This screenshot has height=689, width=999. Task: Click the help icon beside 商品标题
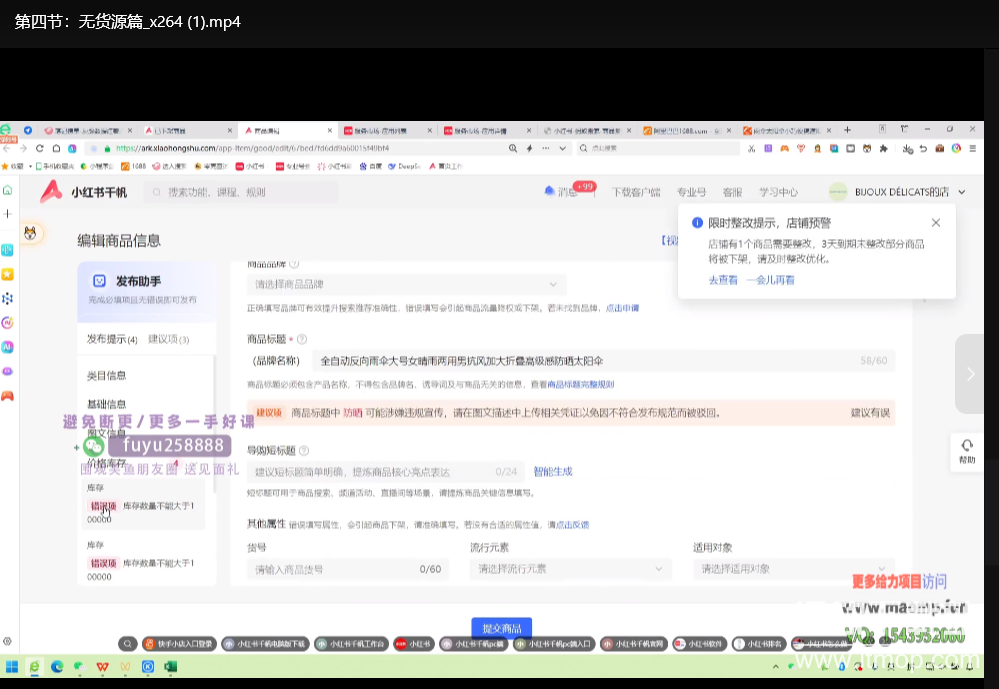pyautogui.click(x=302, y=340)
